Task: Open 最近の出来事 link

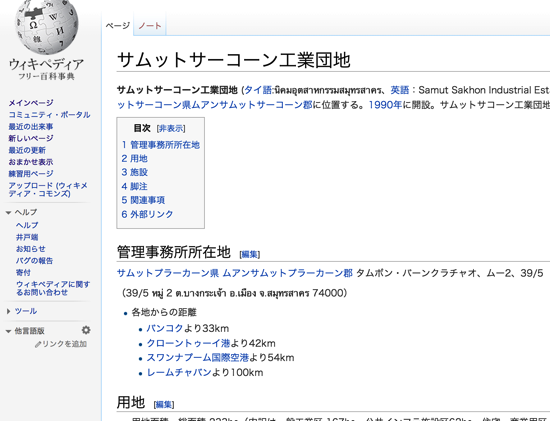Action: click(31, 126)
